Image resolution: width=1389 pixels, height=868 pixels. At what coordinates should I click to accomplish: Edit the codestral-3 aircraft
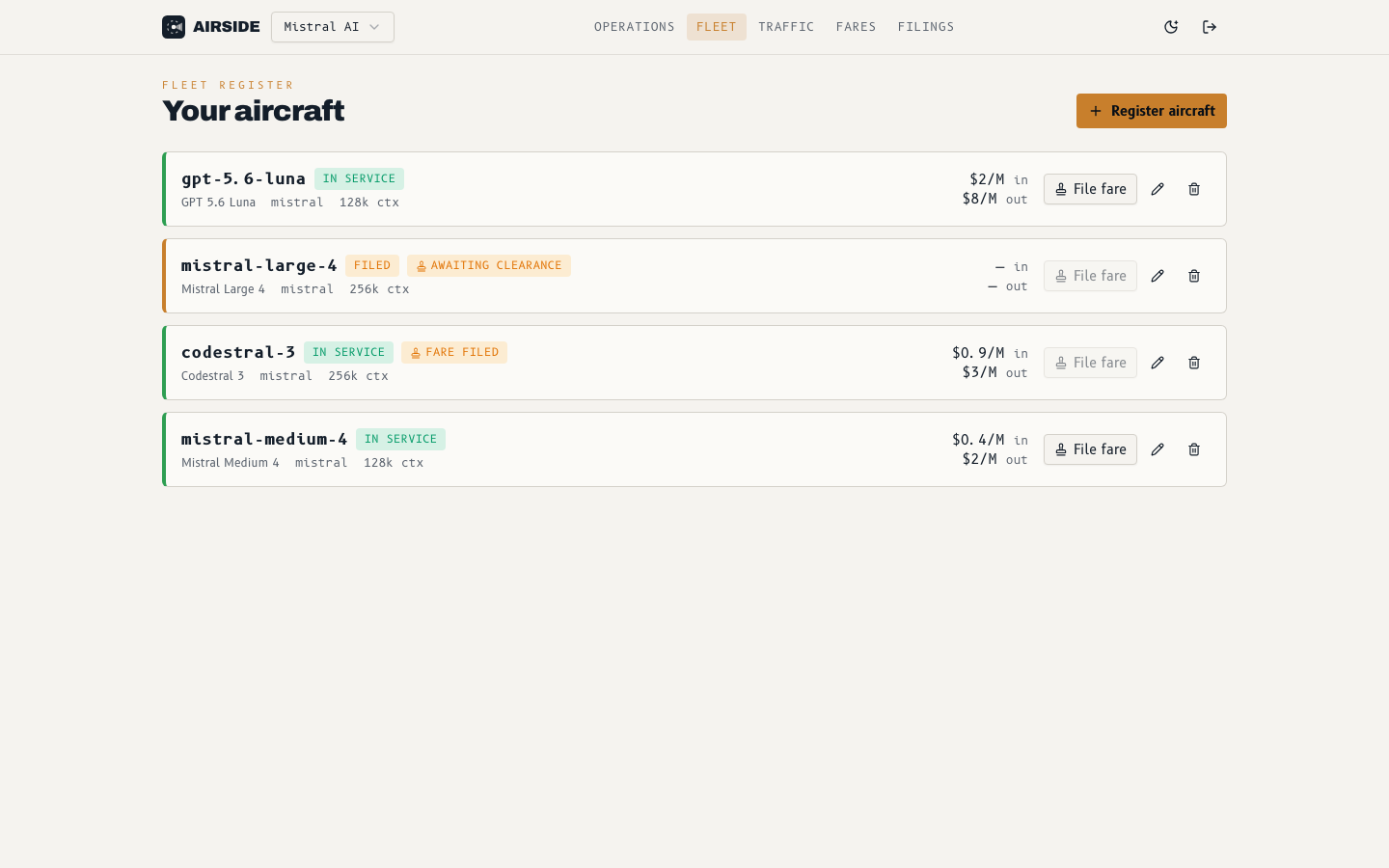click(x=1157, y=363)
